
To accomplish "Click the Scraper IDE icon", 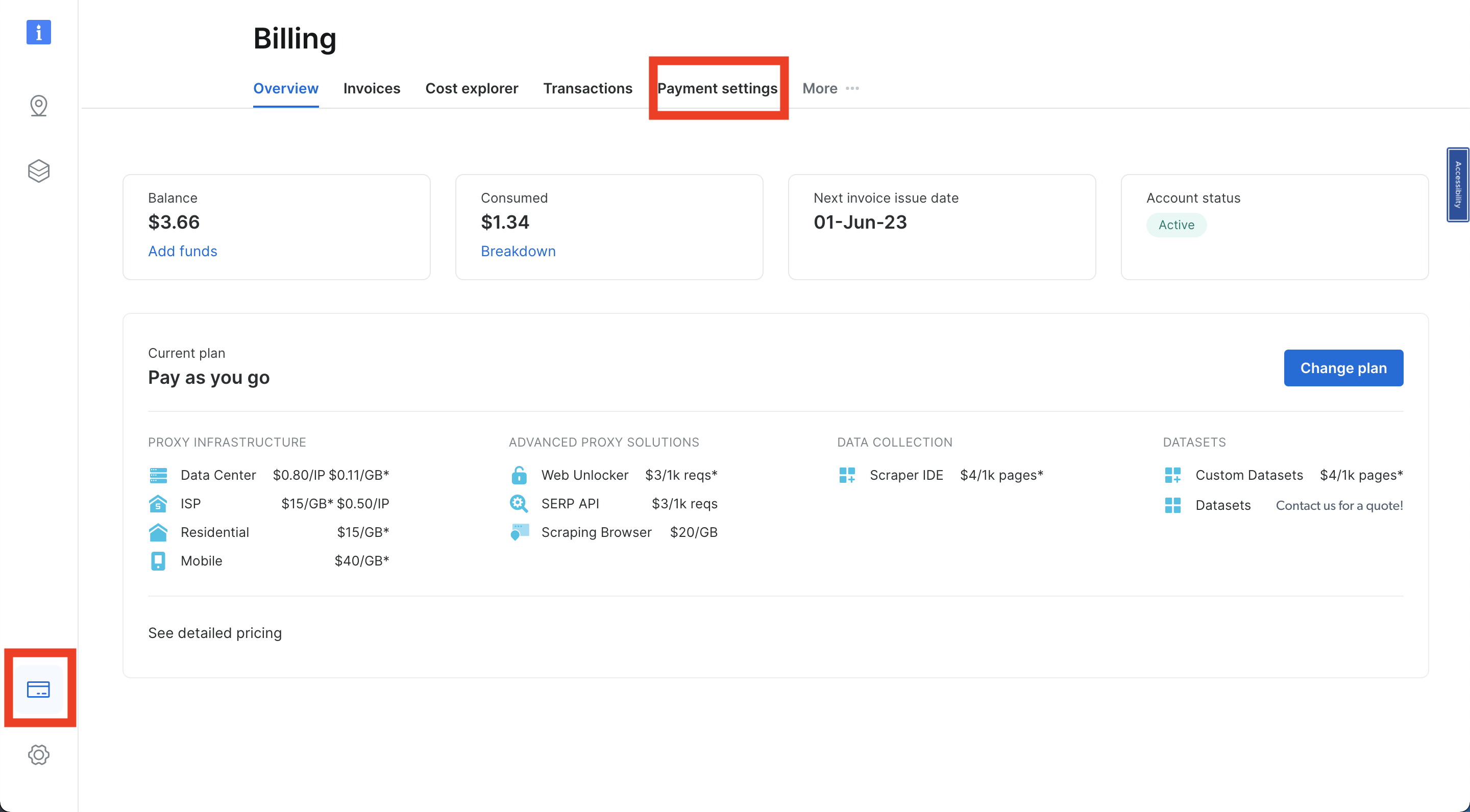I will pyautogui.click(x=847, y=475).
